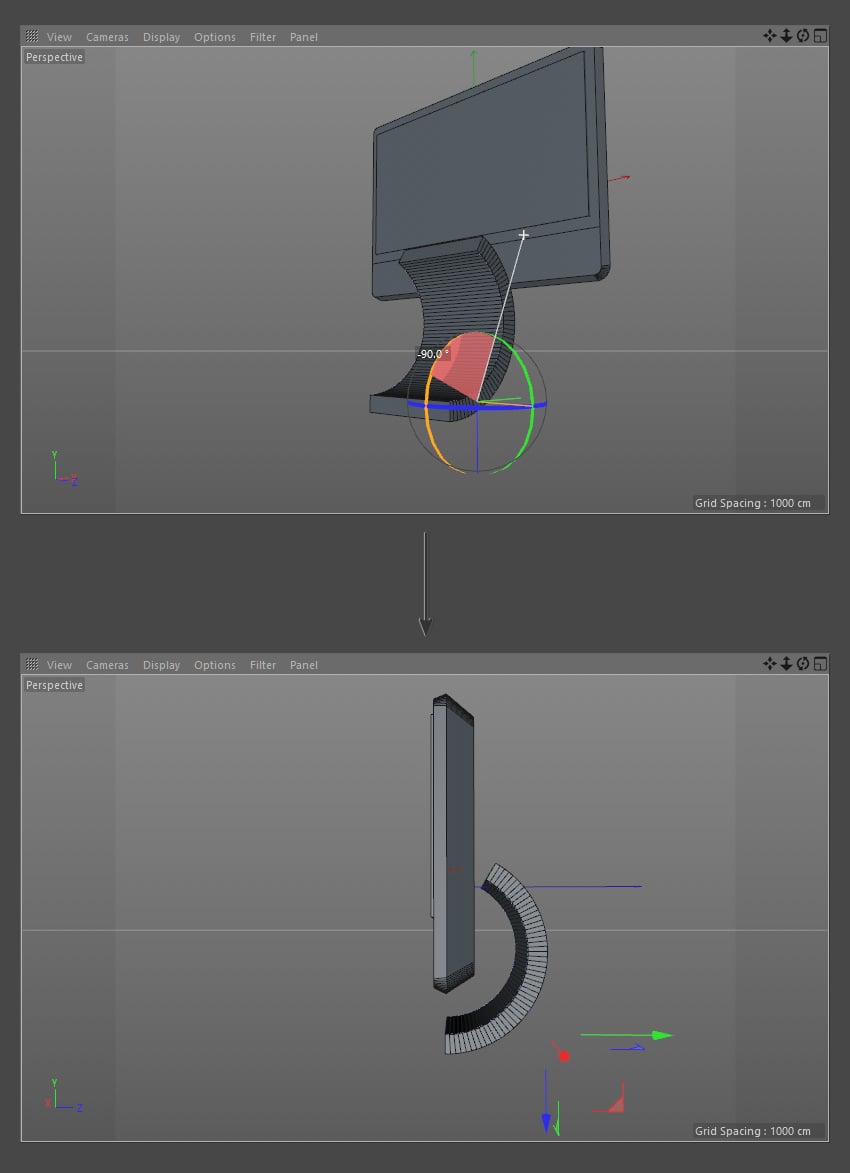The image size is (850, 1173).
Task: Click the green rotation ring of gizmo
Action: 531,404
